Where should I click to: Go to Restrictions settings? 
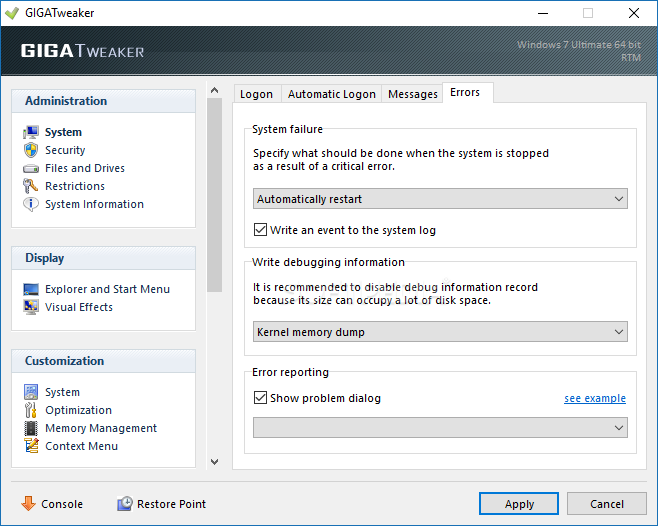pos(75,186)
